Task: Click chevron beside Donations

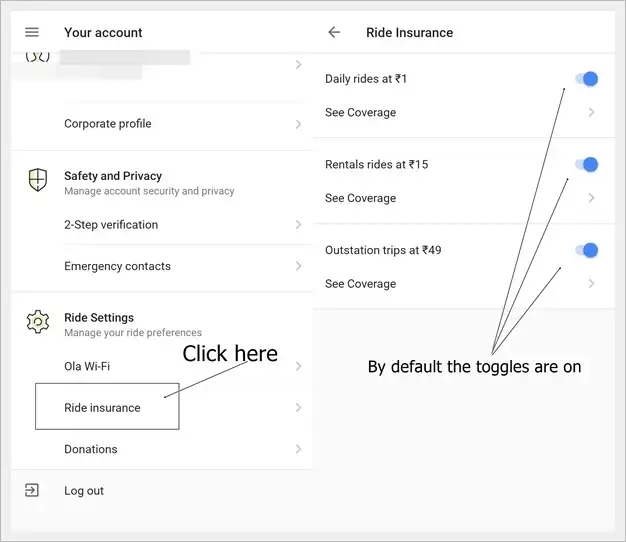Action: [x=298, y=449]
